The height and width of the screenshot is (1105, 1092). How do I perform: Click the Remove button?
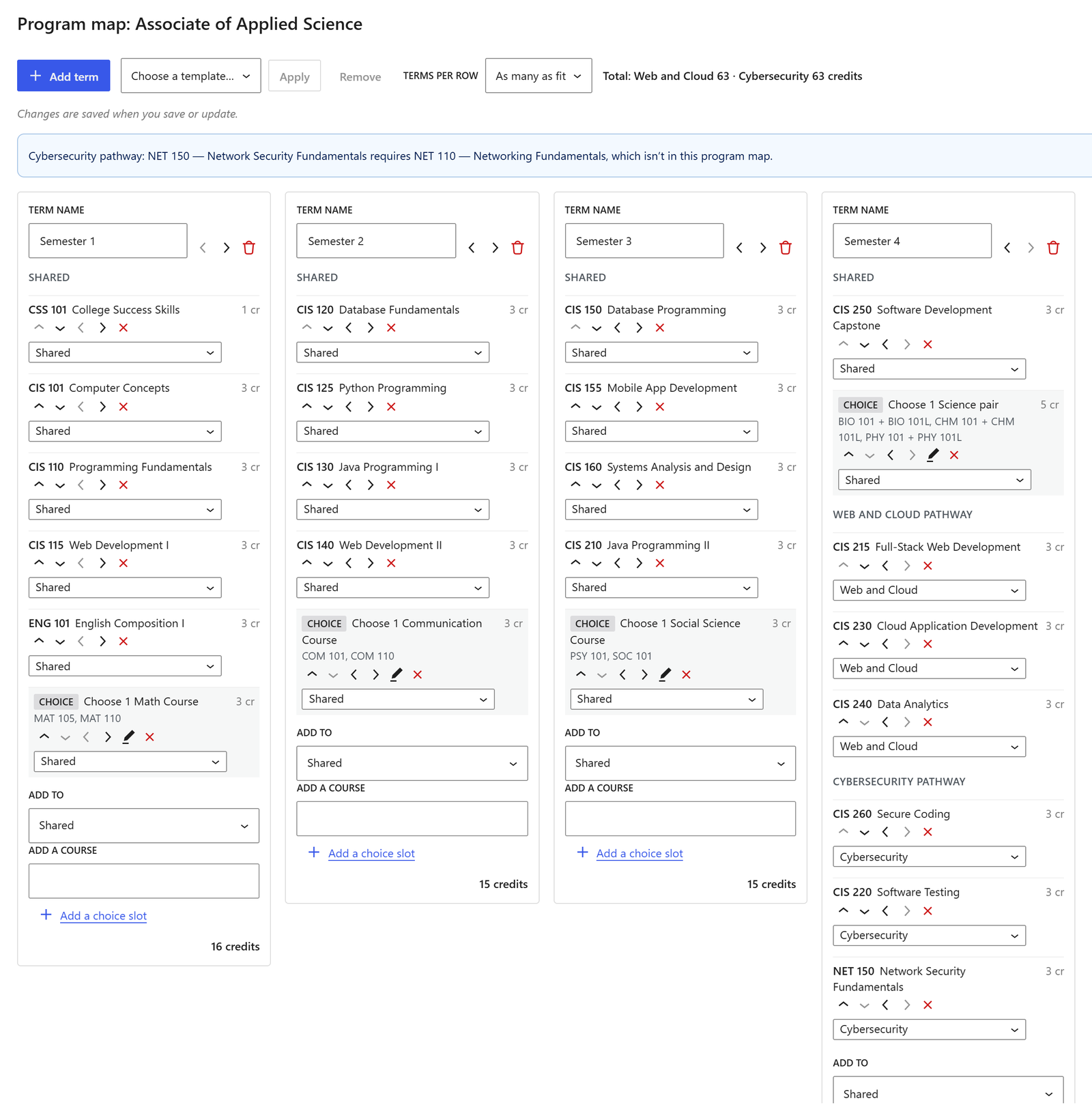tap(360, 77)
